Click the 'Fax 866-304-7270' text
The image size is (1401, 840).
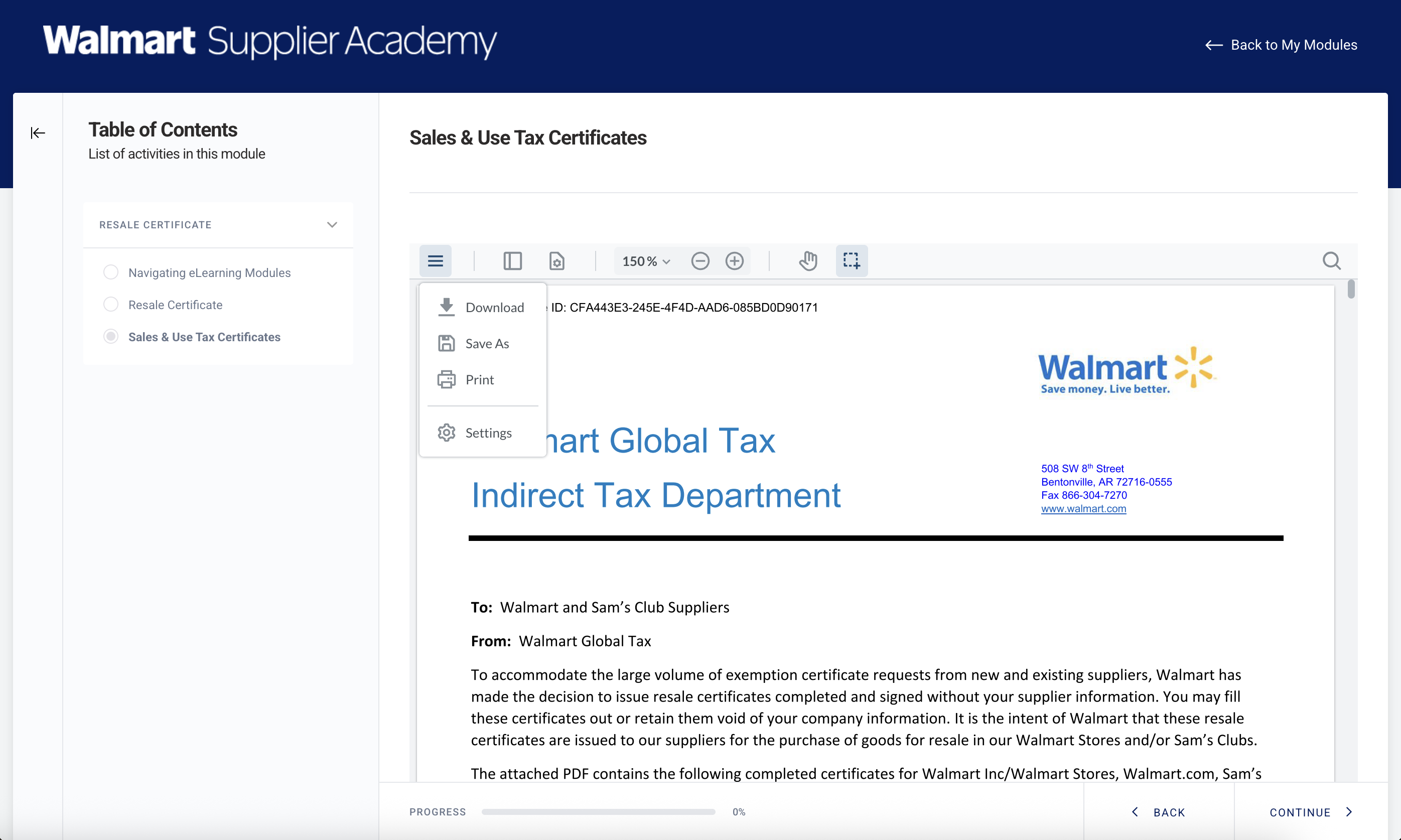click(1084, 495)
